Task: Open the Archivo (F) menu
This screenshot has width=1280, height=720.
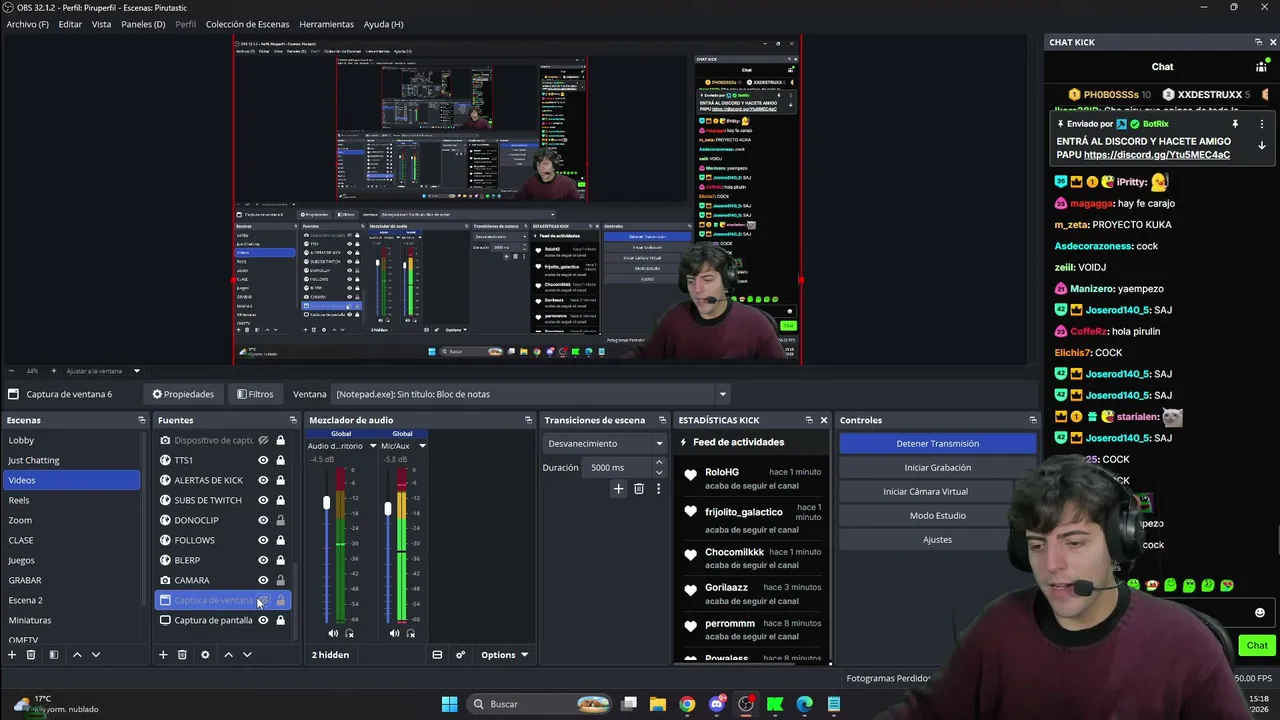Action: (x=27, y=24)
